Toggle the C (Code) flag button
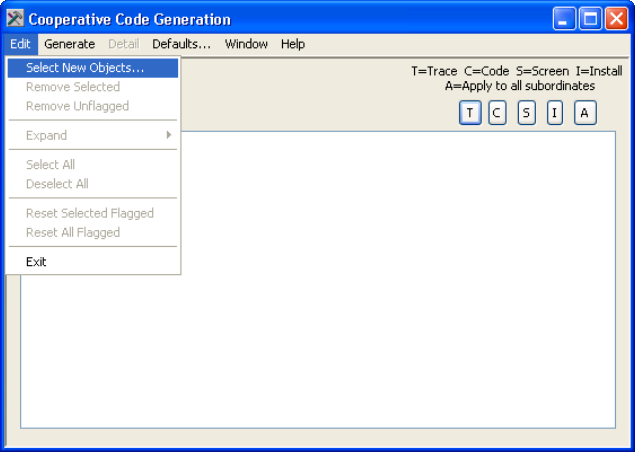Image resolution: width=635 pixels, height=452 pixels. [x=497, y=113]
